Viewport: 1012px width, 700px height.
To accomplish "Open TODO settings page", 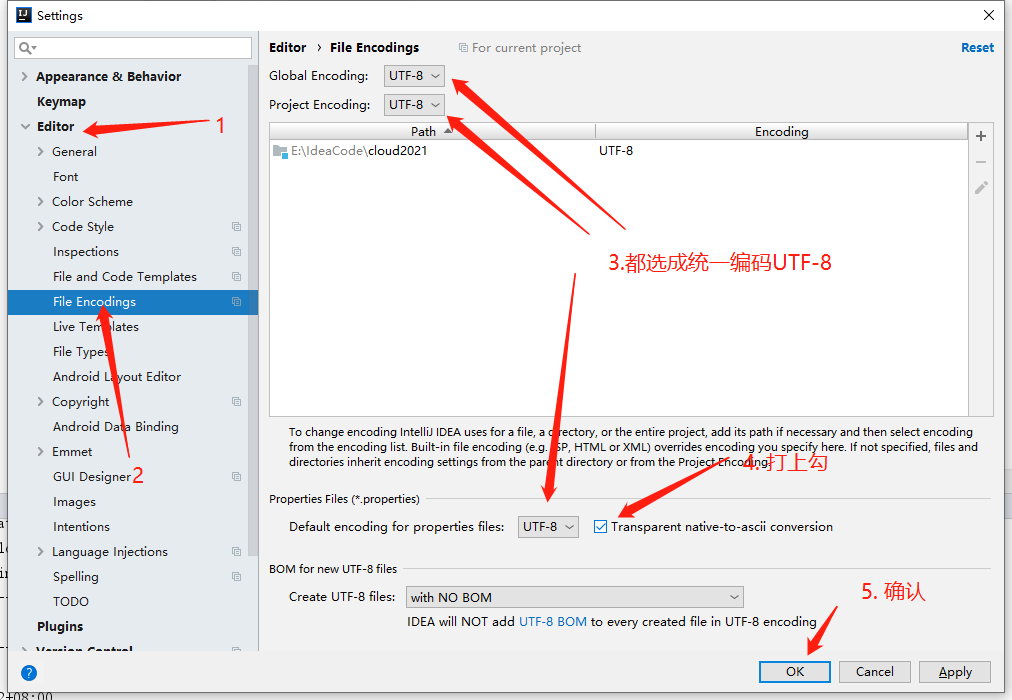I will click(71, 601).
